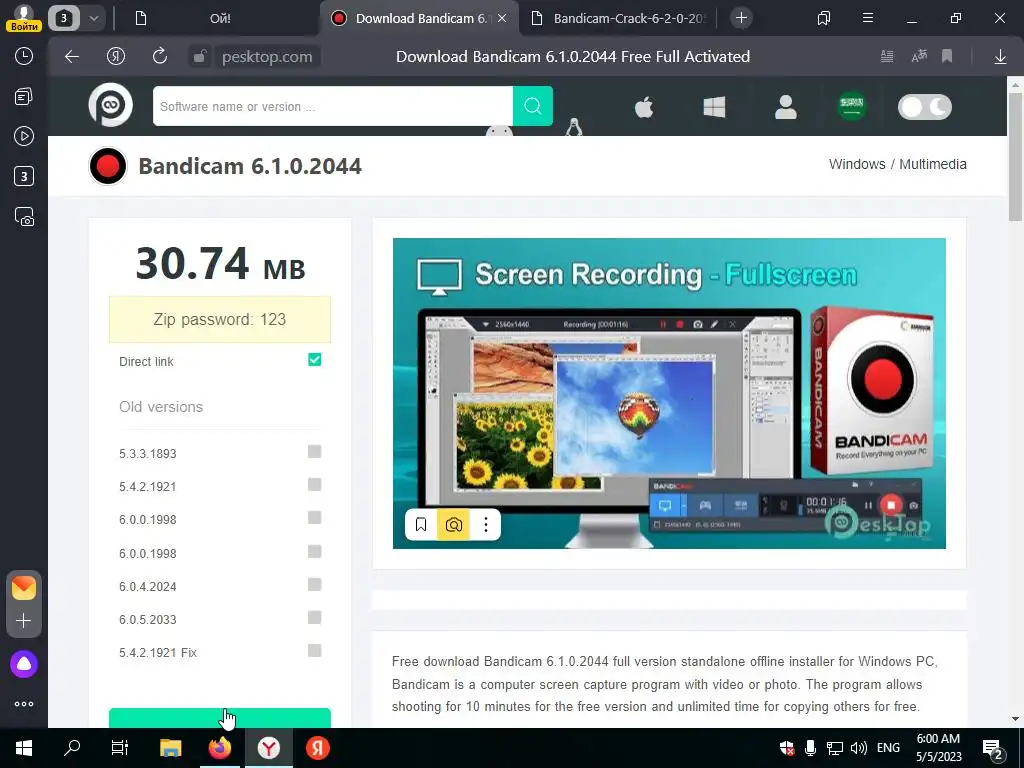Screen dimensions: 1024x768
Task: Toggle the dark mode switch
Action: pos(925,107)
